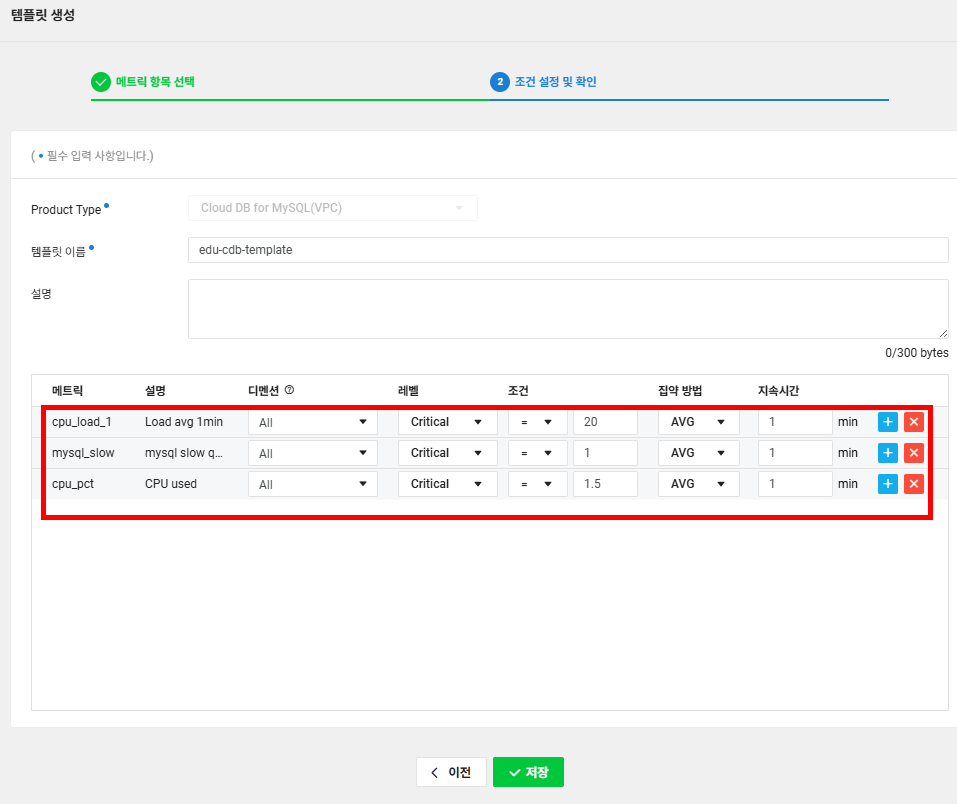Edit threshold value 20 for cpu_load_1
The image size is (957, 804).
[x=605, y=422]
